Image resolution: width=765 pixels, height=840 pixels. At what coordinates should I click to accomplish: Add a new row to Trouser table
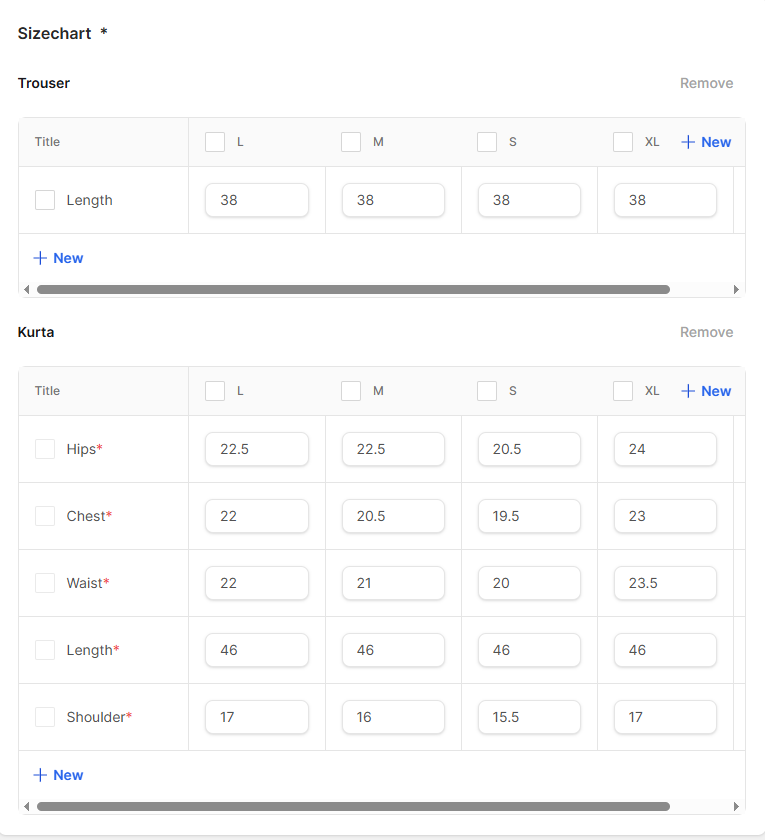pyautogui.click(x=58, y=258)
